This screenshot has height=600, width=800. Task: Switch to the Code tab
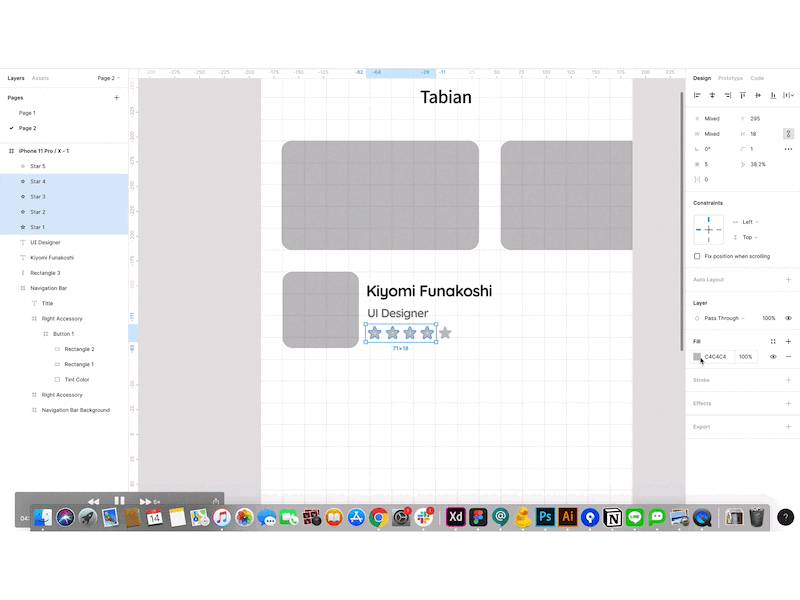pyautogui.click(x=757, y=78)
